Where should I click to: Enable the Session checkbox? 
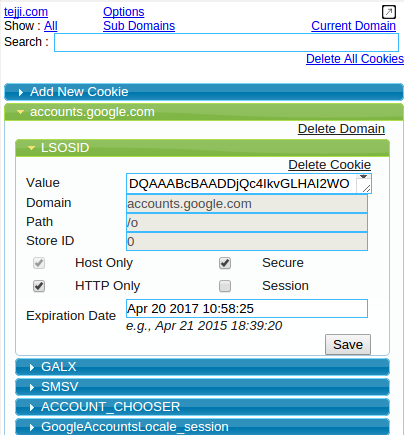(x=225, y=286)
